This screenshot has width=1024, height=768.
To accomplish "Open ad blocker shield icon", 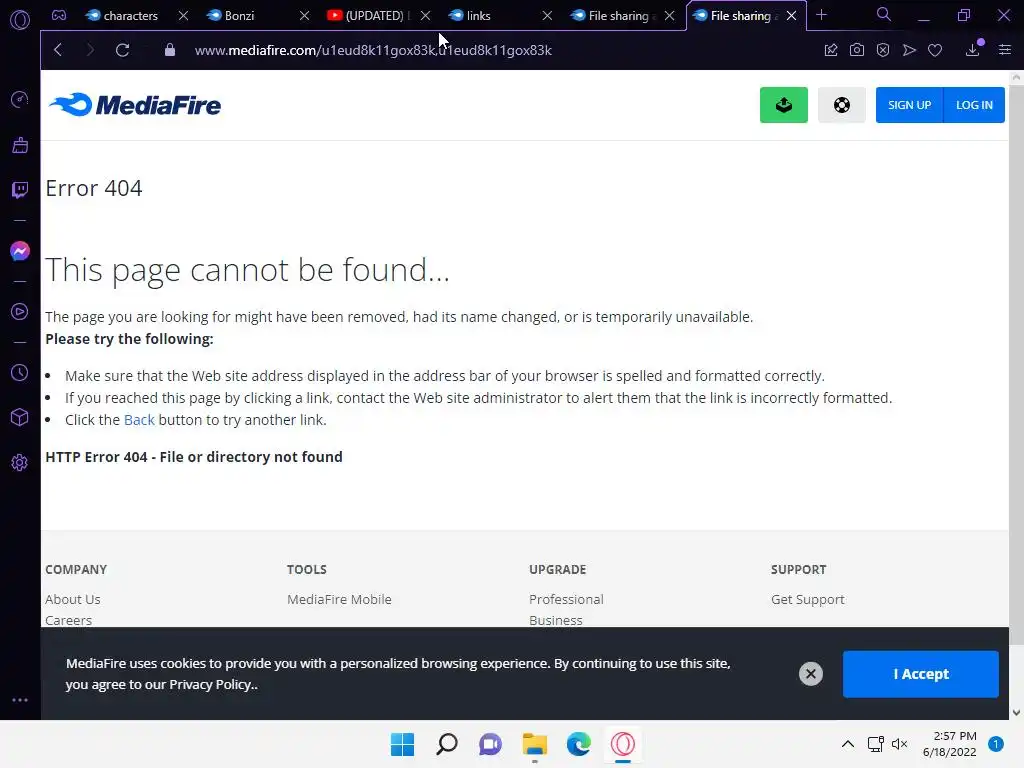I will (x=883, y=50).
